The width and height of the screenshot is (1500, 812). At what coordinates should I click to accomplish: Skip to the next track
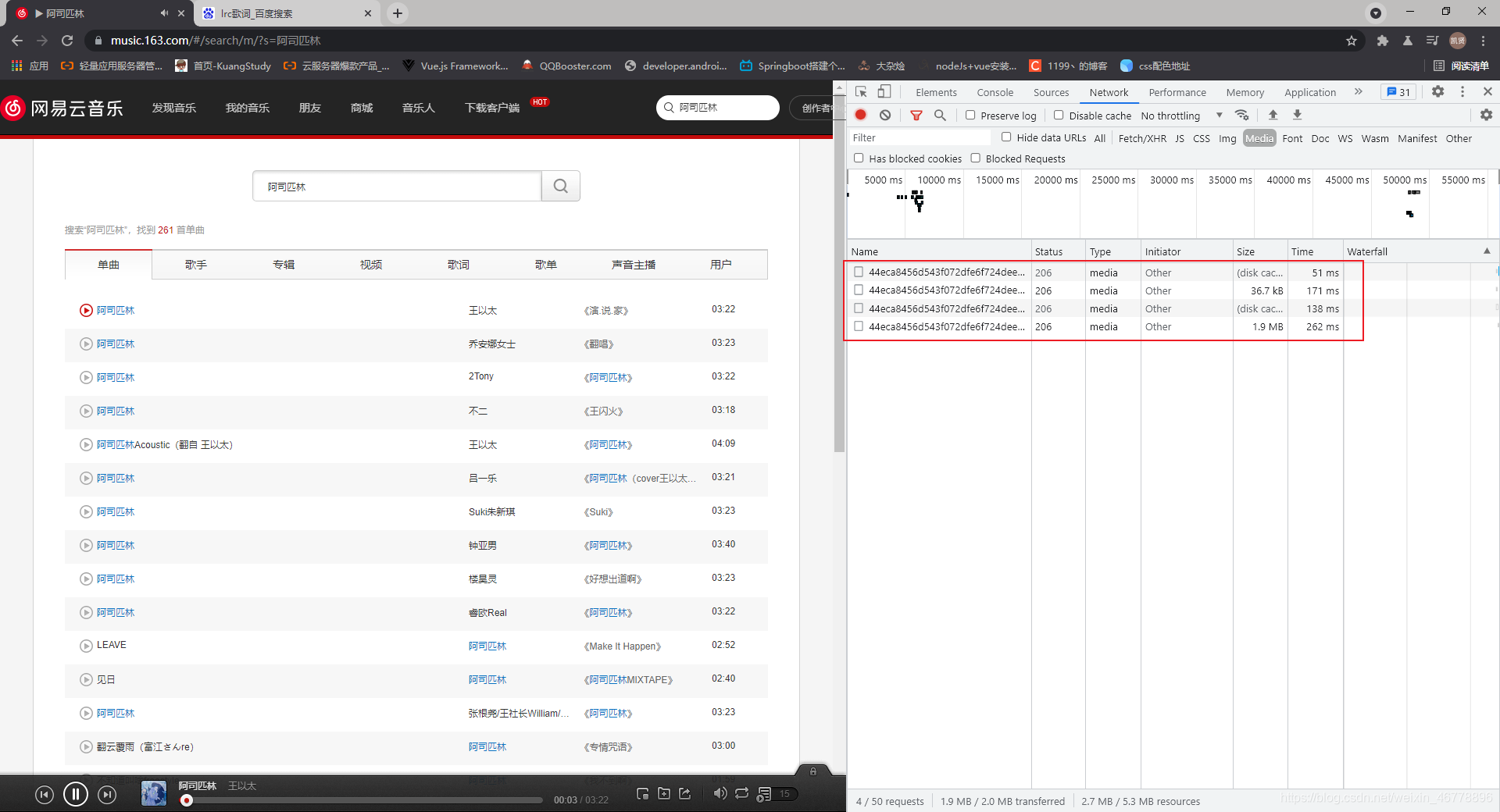[x=107, y=795]
